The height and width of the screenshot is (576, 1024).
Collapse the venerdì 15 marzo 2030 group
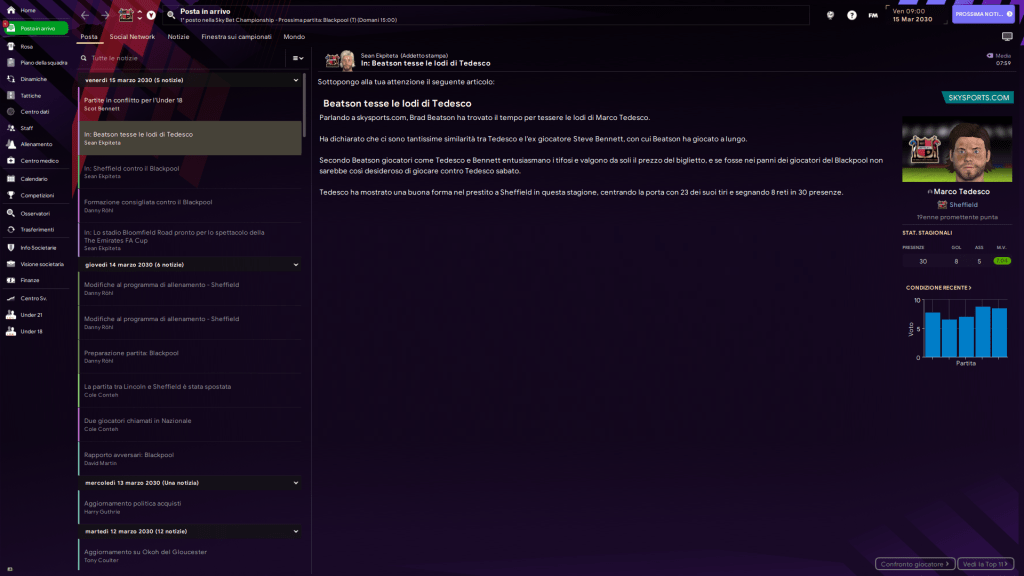[296, 79]
